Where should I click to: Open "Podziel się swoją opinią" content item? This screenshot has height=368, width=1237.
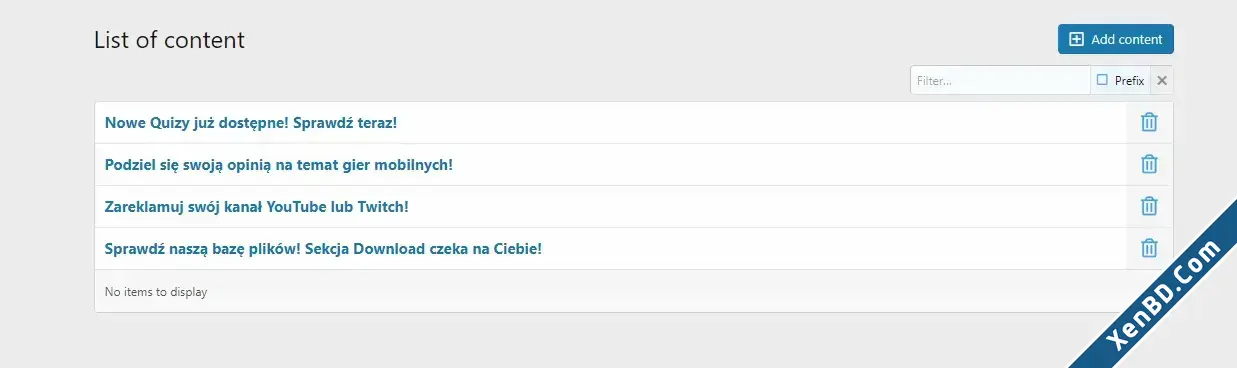pos(279,164)
